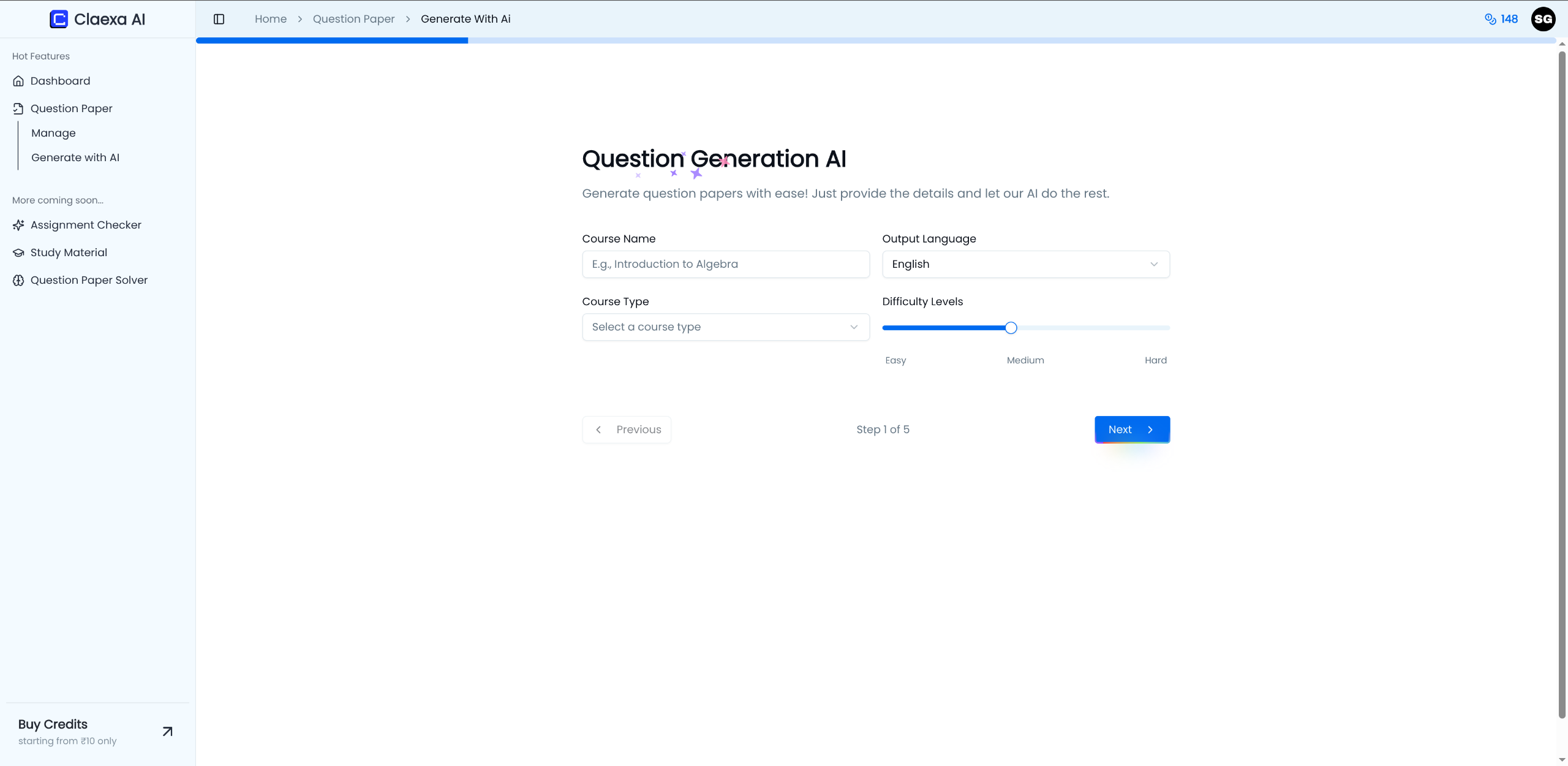This screenshot has height=766, width=1568.
Task: Open Manage under Question Paper
Action: (53, 133)
